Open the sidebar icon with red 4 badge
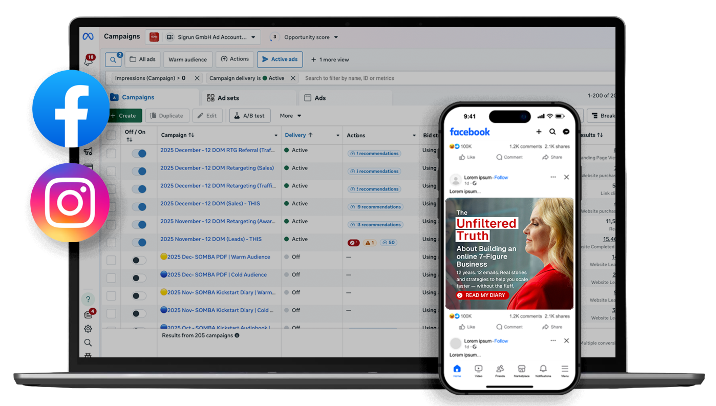Viewport: 716px width, 406px height. 89,314
